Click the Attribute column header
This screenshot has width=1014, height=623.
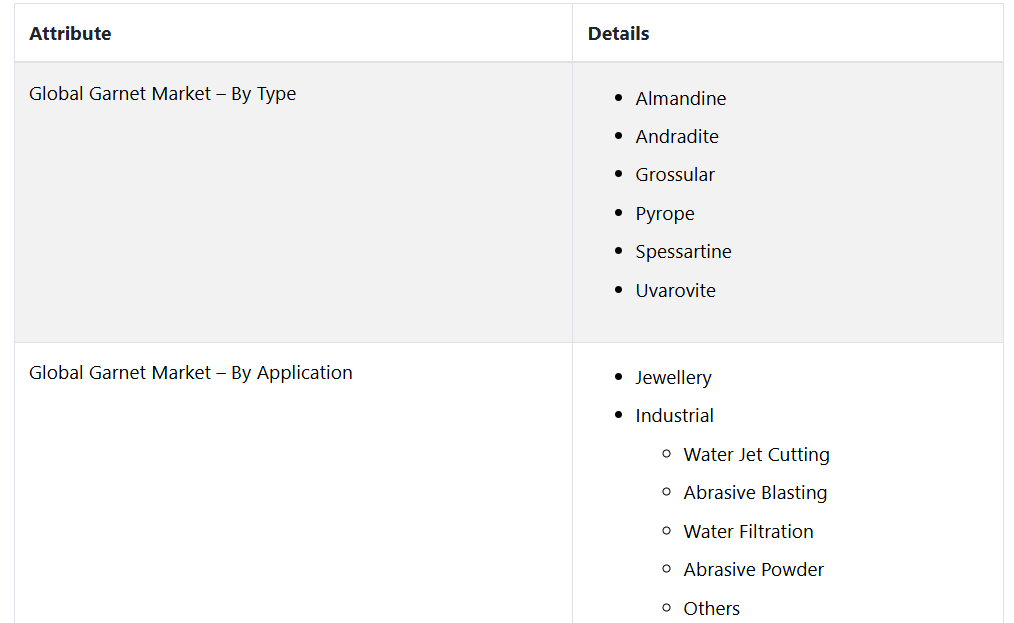click(70, 34)
